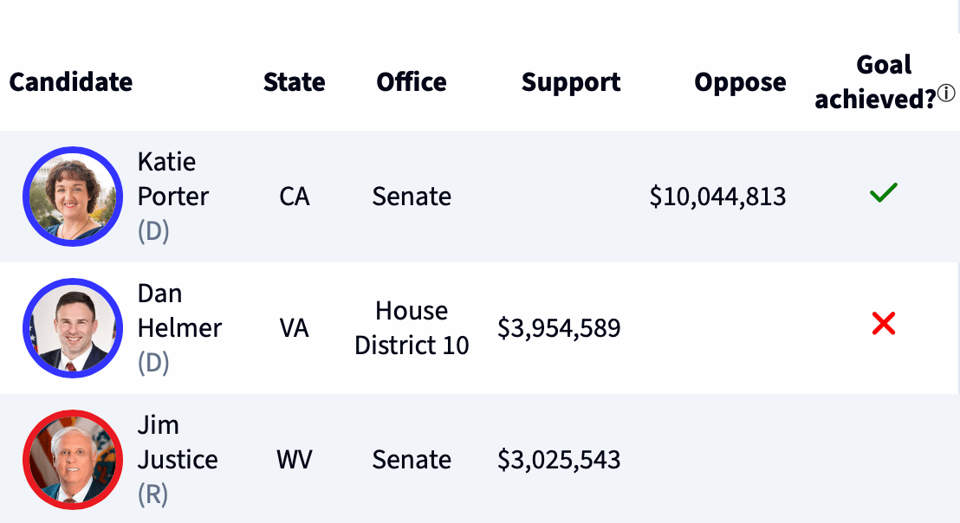Click the red X in Dan Helmer's row
The image size is (960, 523).
(883, 324)
